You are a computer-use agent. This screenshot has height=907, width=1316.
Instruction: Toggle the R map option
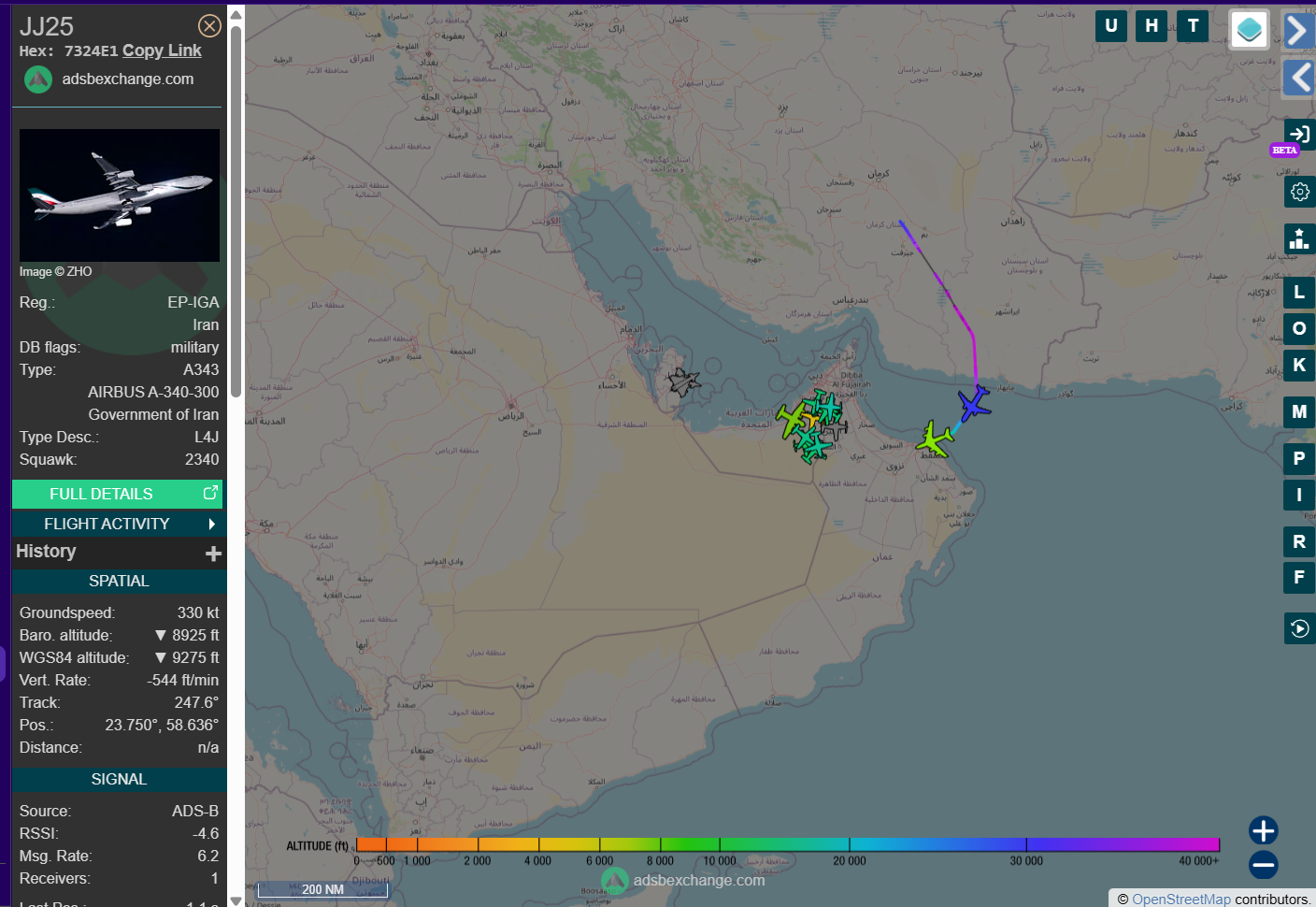(1299, 541)
